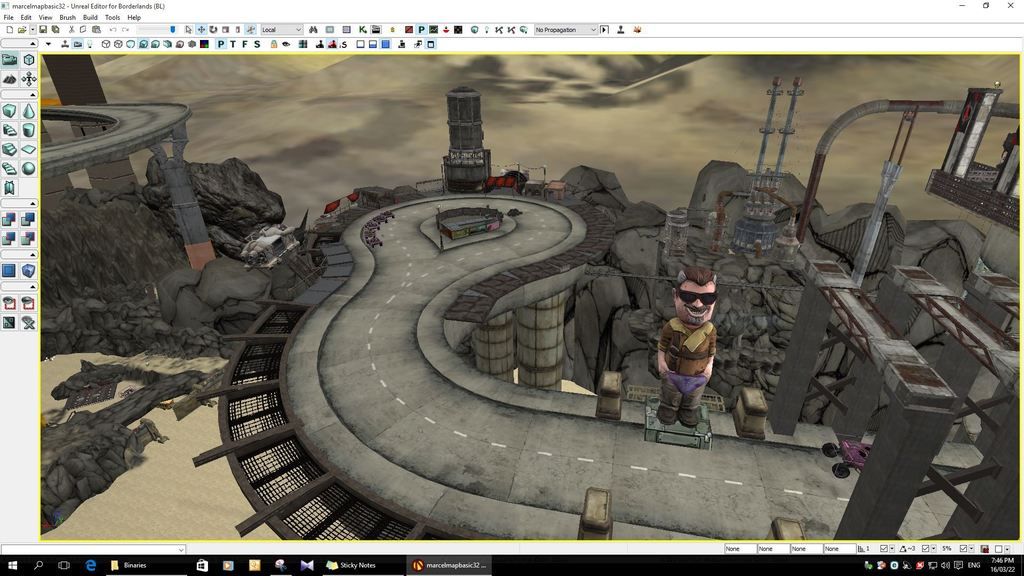The image size is (1024, 576).
Task: Switch viewport to Top view (T)
Action: tap(232, 44)
